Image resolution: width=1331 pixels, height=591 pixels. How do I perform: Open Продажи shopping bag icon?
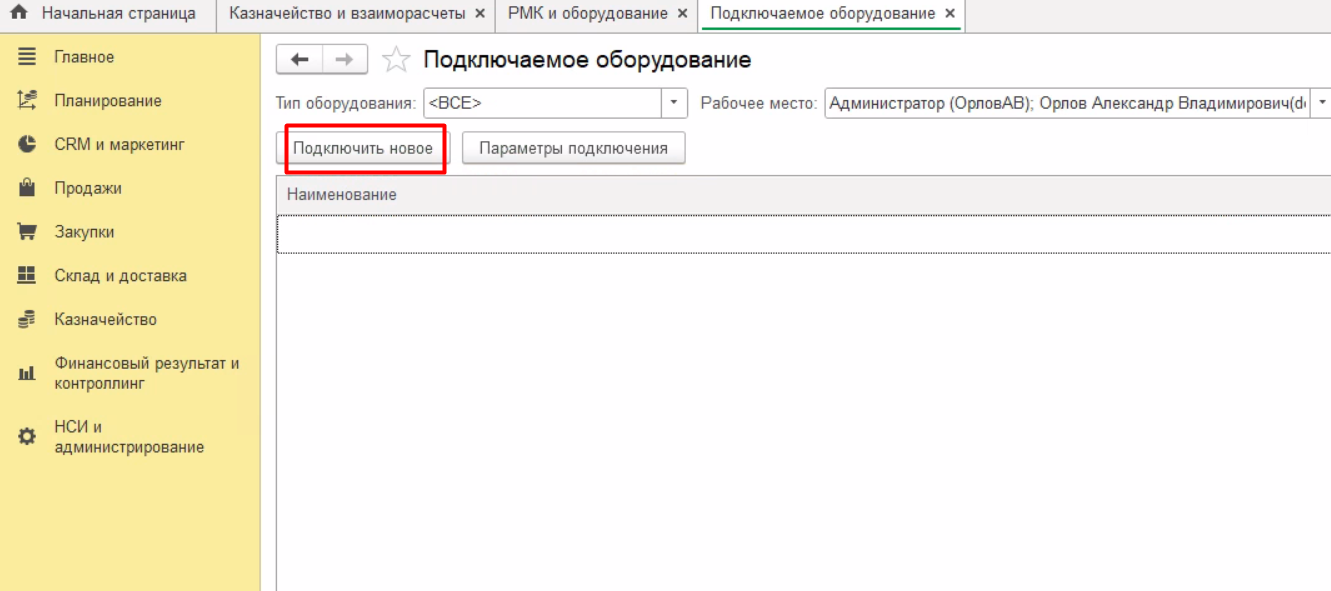(27, 188)
